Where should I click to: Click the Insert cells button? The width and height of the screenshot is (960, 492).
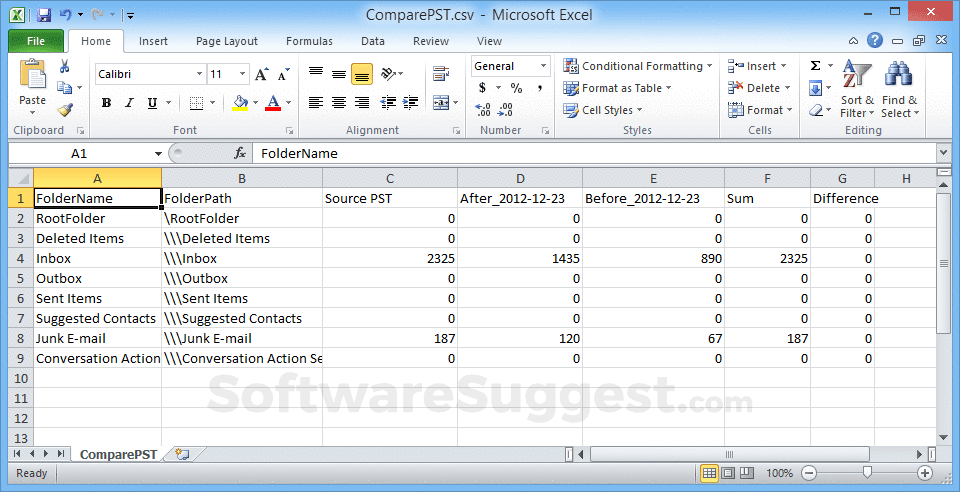[757, 66]
